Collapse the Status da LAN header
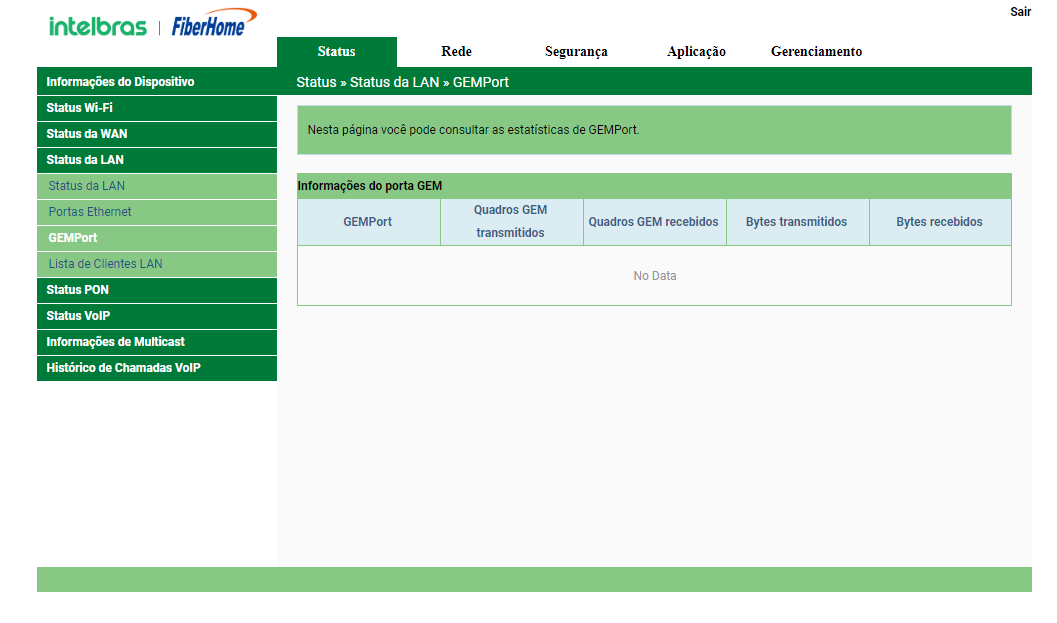The width and height of the screenshot is (1057, 623). coord(157,160)
